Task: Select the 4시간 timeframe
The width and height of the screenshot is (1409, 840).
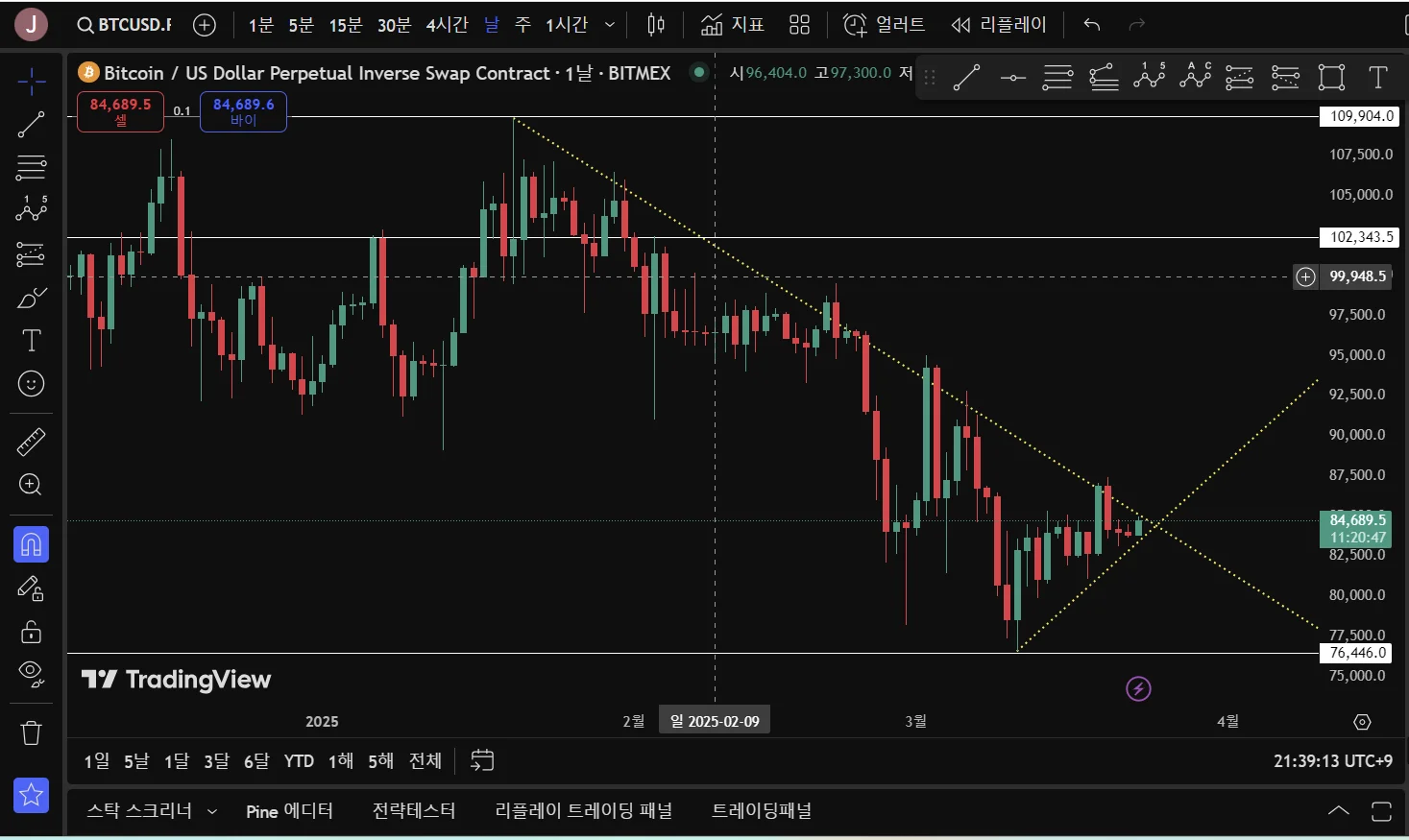Action: (x=447, y=25)
